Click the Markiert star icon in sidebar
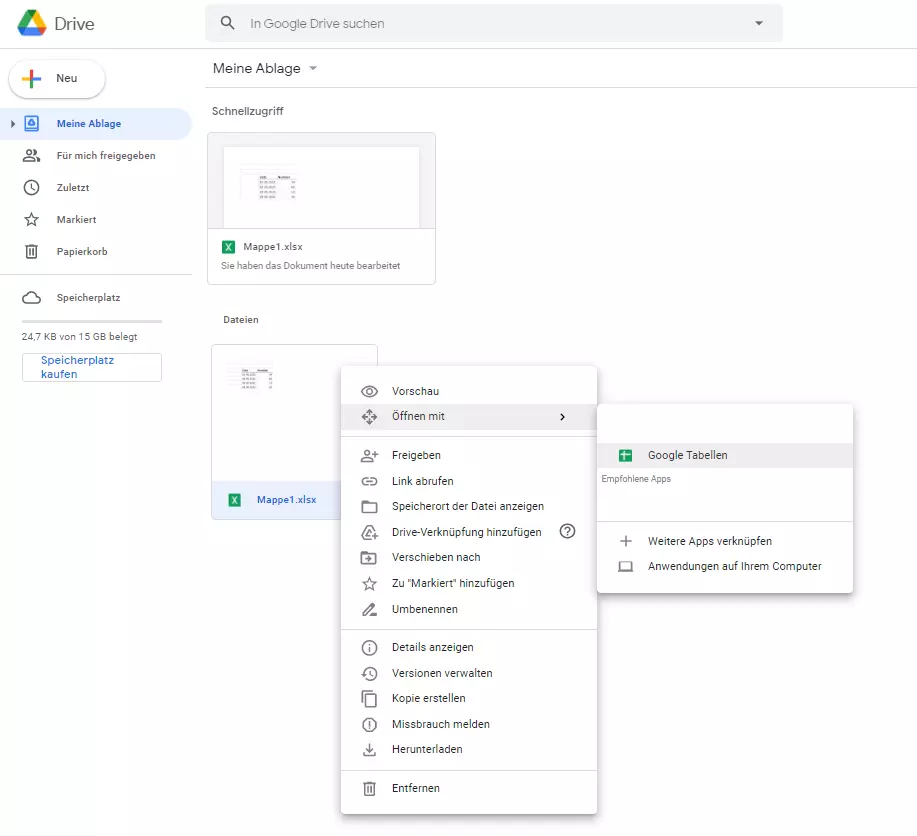This screenshot has height=836, width=917. pyautogui.click(x=32, y=219)
